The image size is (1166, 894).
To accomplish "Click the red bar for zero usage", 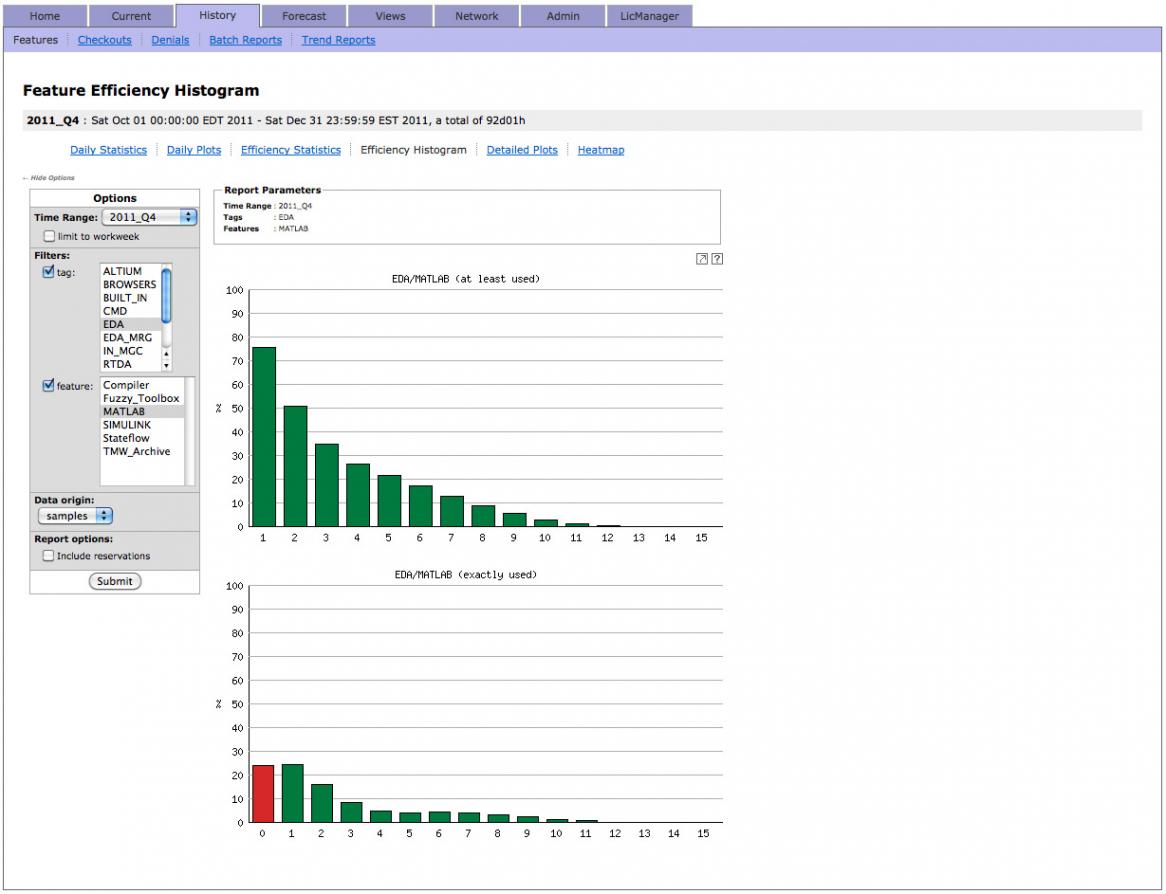I will click(263, 794).
